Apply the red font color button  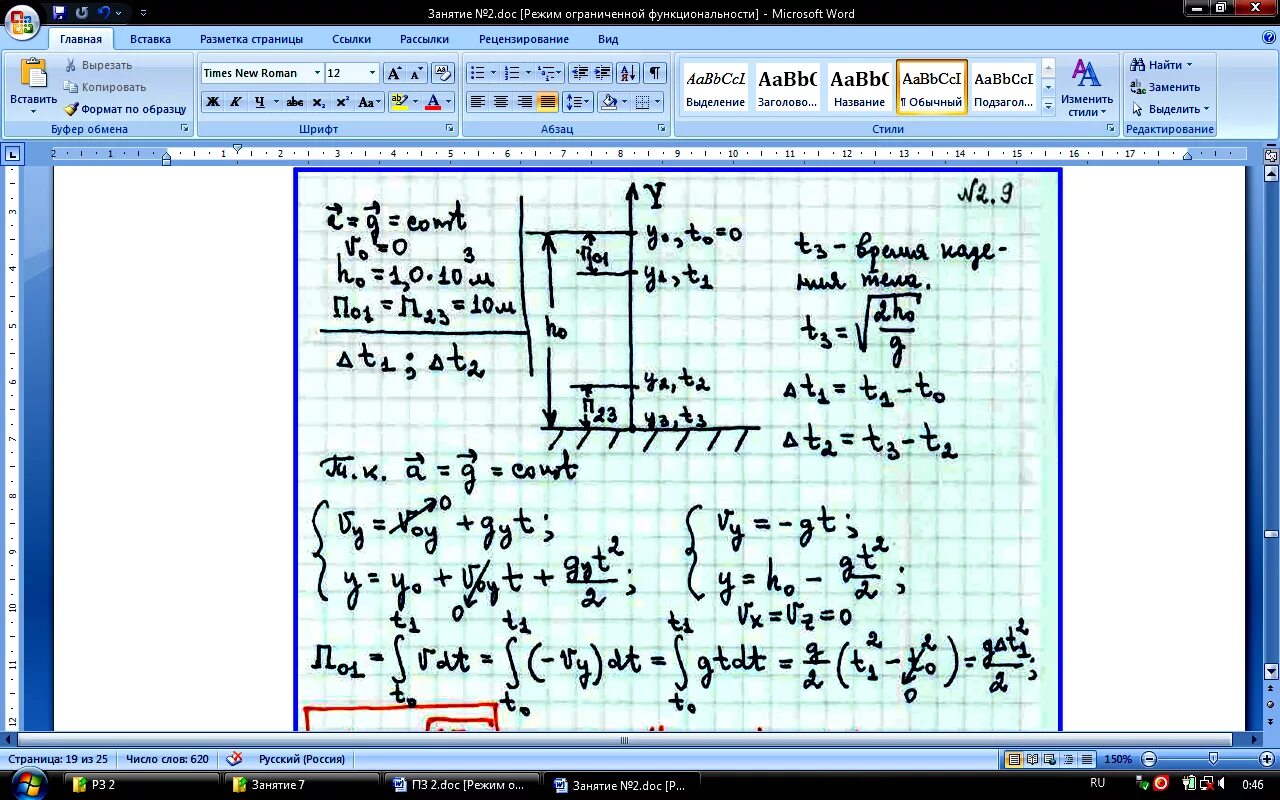[433, 102]
